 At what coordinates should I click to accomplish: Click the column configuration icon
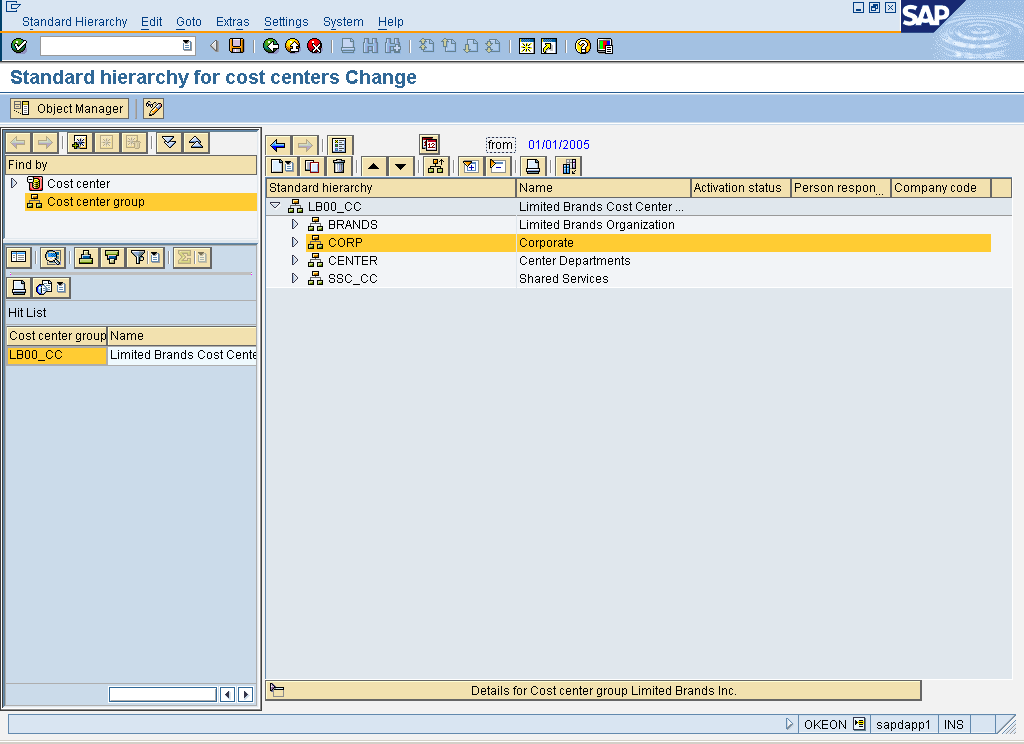tap(569, 167)
